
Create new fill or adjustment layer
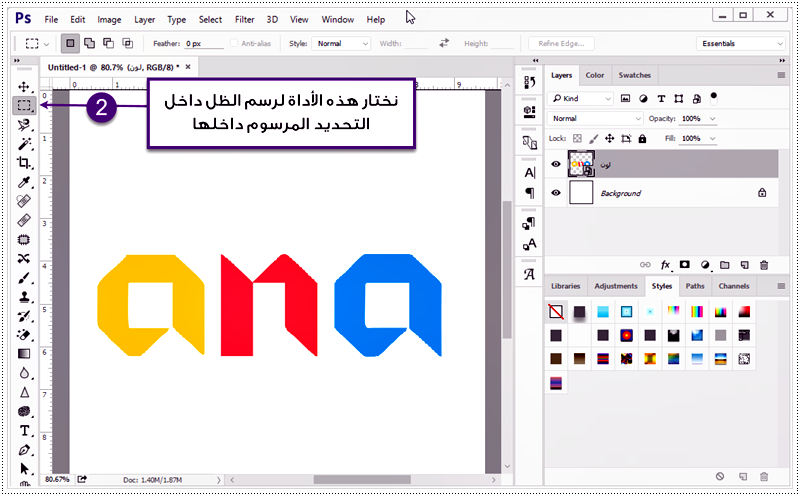coord(705,265)
